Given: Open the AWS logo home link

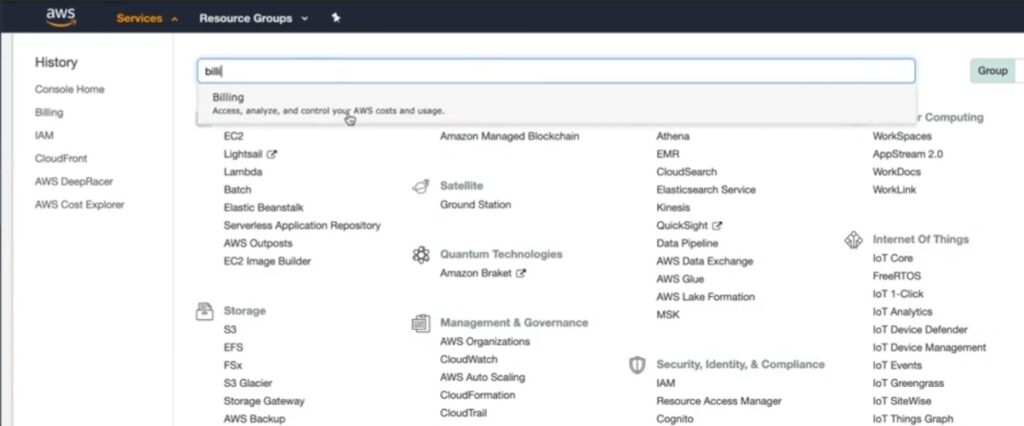Looking at the screenshot, I should point(61,17).
